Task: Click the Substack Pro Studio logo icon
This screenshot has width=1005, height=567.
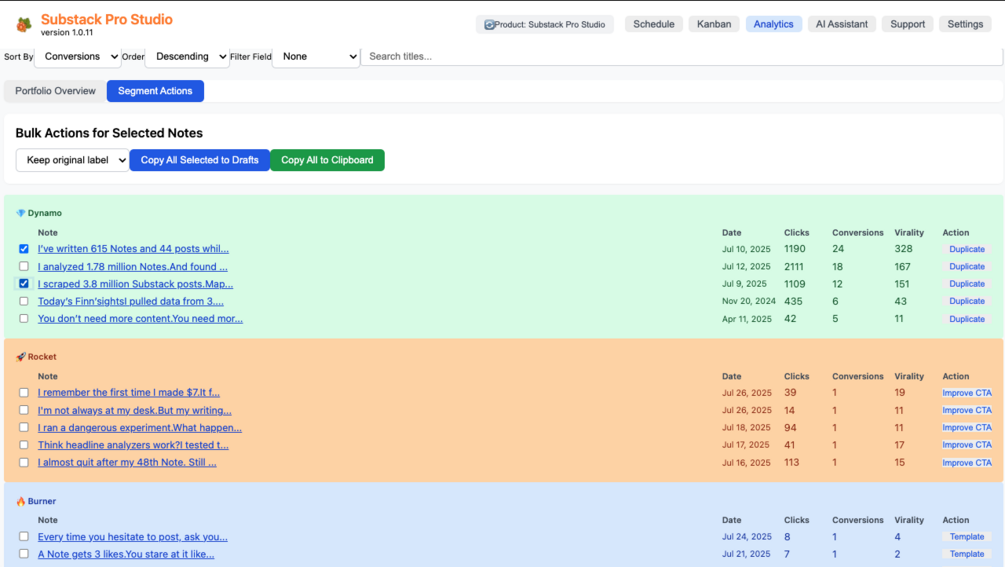Action: tap(24, 24)
